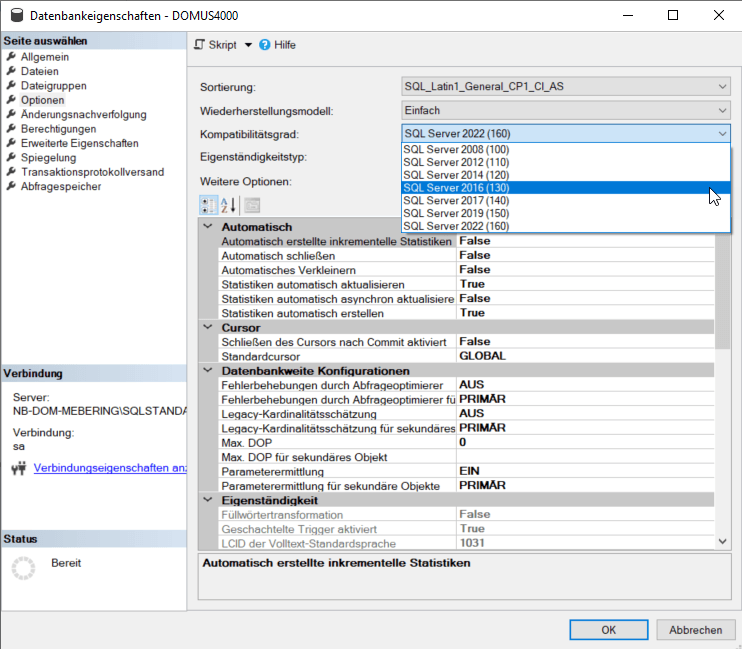Select the Dateien page
Screen dimensions: 742x649
39,71
